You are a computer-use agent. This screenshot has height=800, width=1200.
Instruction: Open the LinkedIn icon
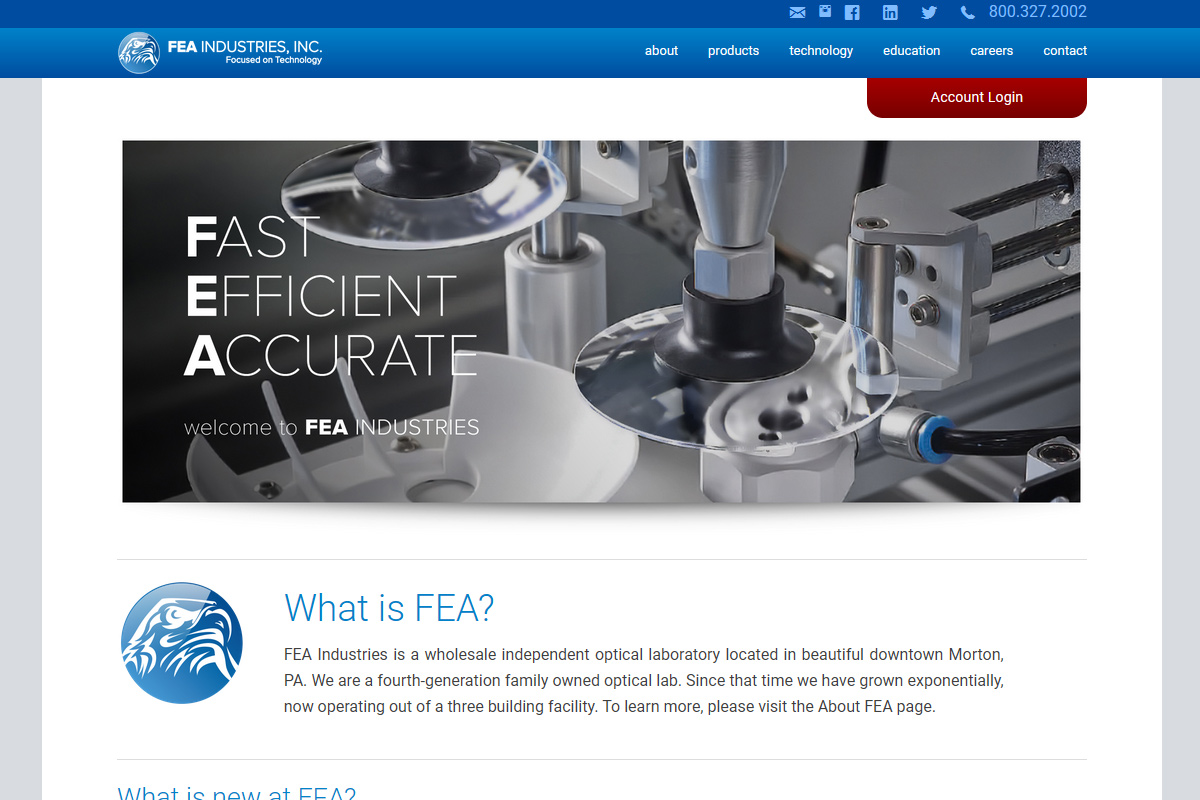tap(890, 12)
